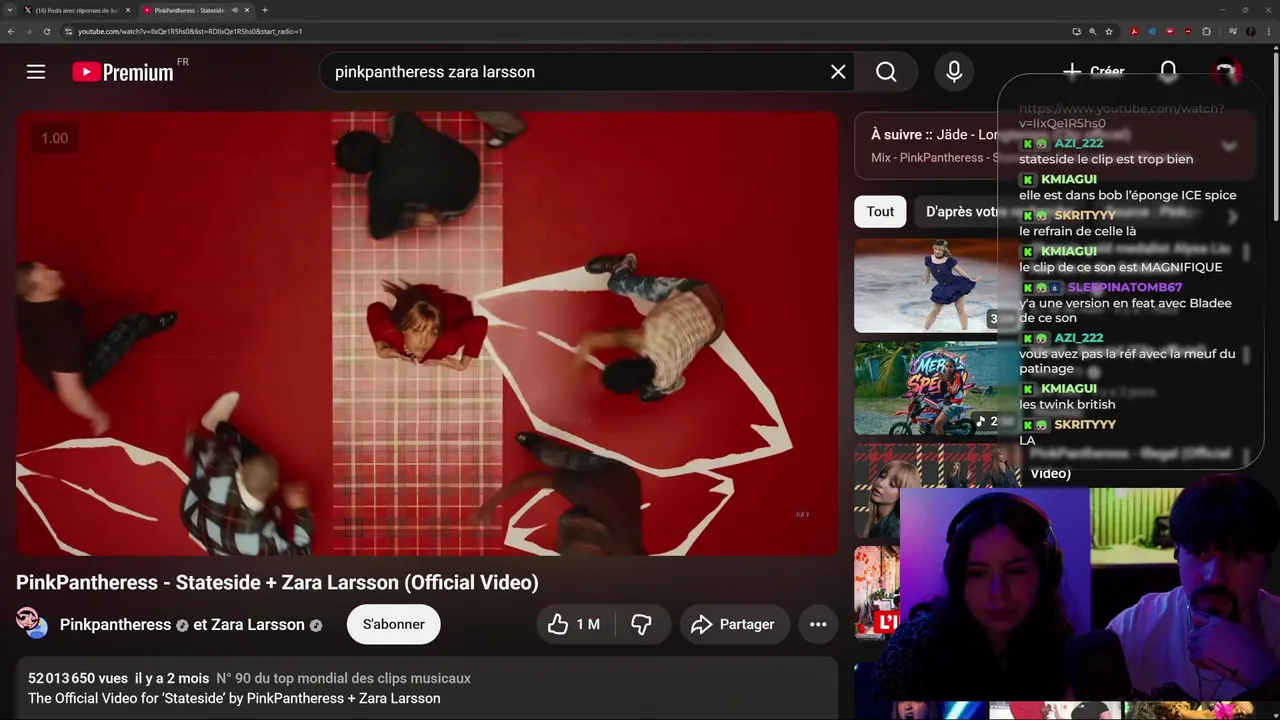The image size is (1280, 720).
Task: Mute the YouTube tab audio speaker icon
Action: pos(235,10)
